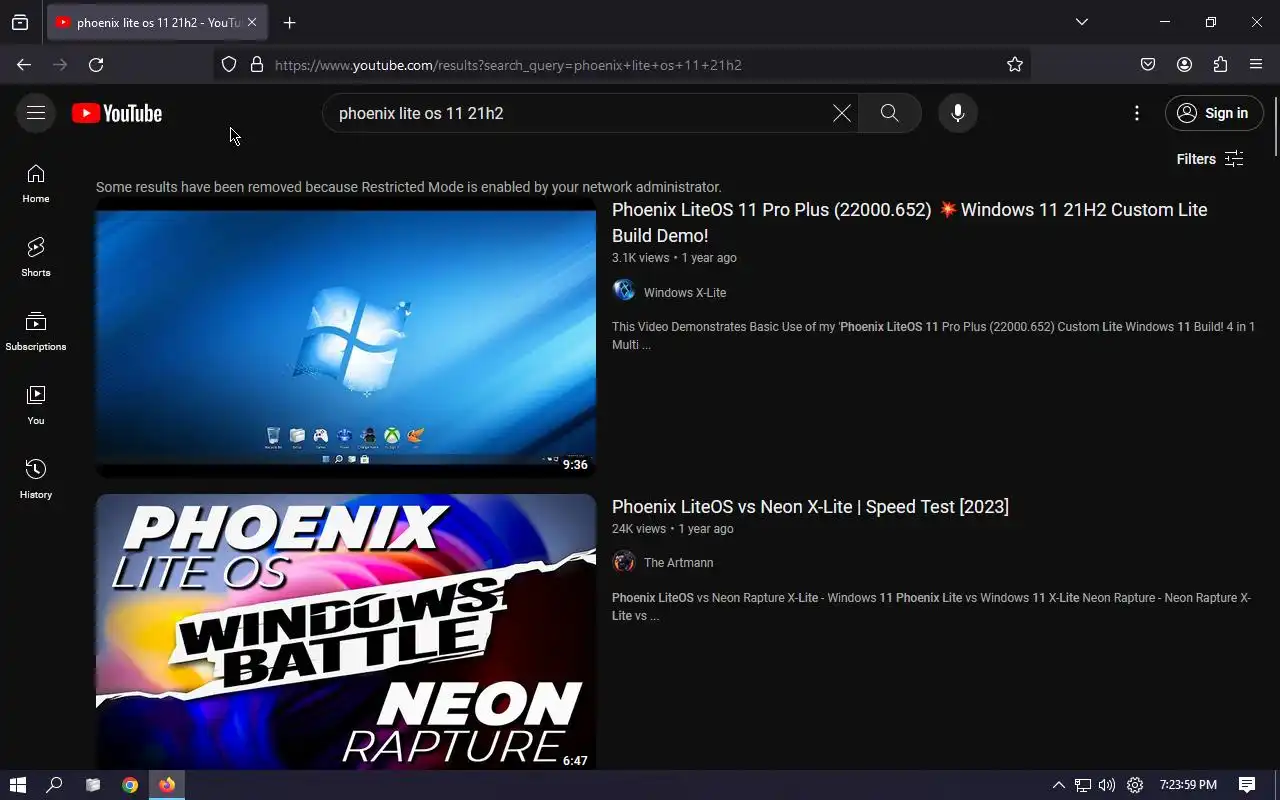Click the settings gear tray icon
The height and width of the screenshot is (800, 1280).
(1135, 785)
